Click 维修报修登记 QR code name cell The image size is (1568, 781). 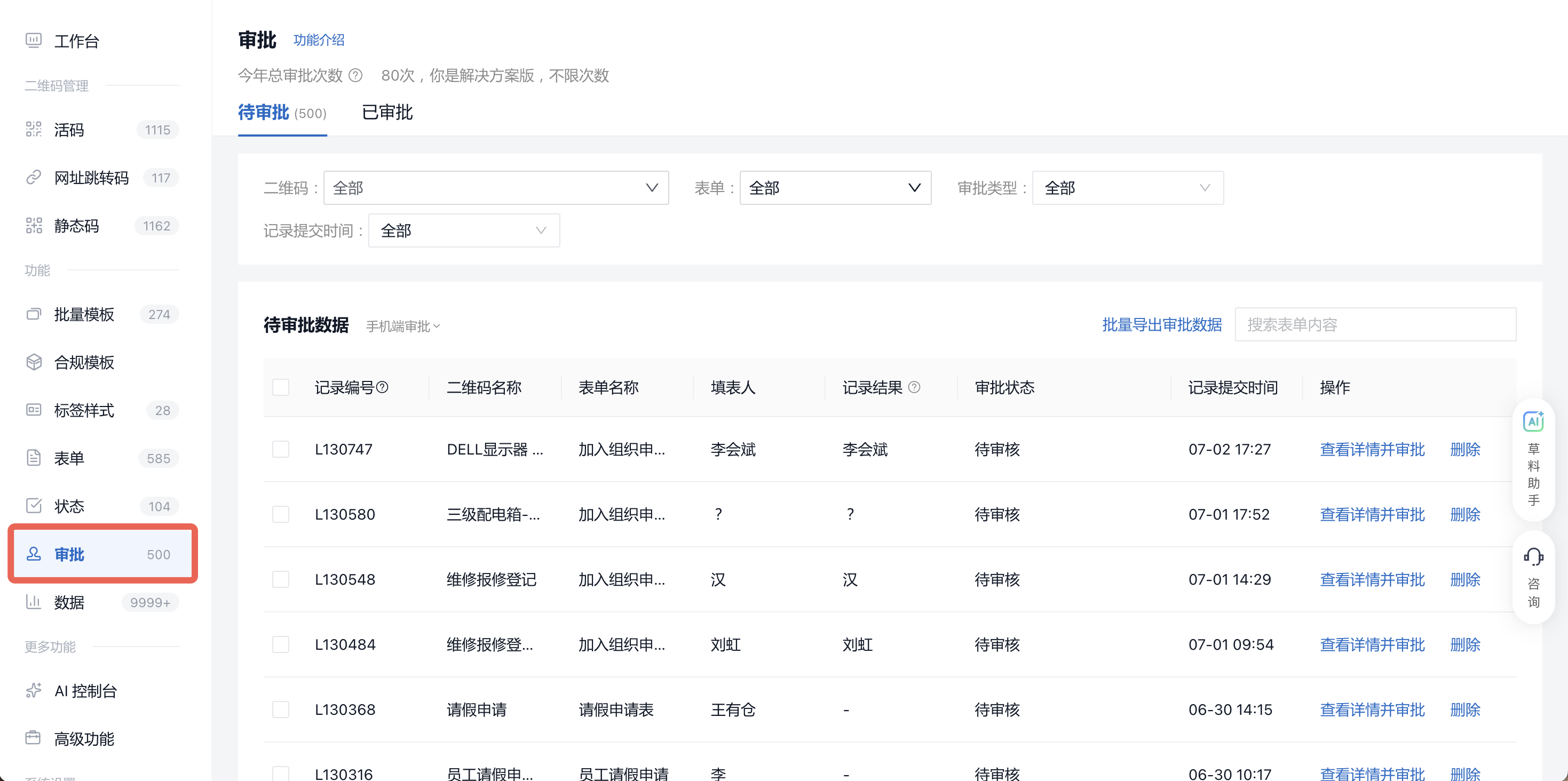tap(492, 580)
